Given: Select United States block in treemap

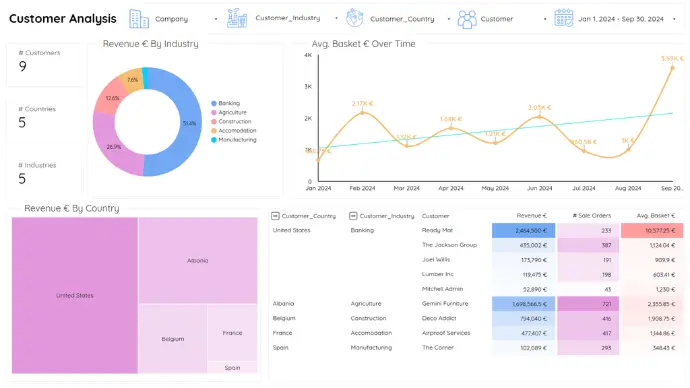Looking at the screenshot, I should coord(75,295).
